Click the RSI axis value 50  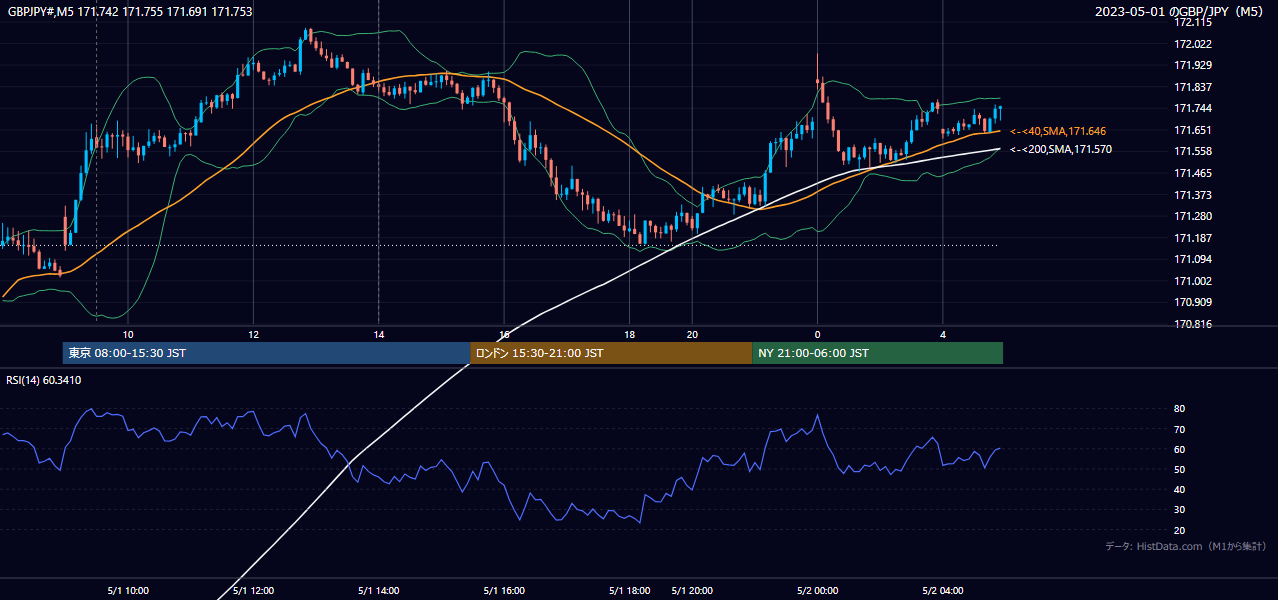point(1179,469)
